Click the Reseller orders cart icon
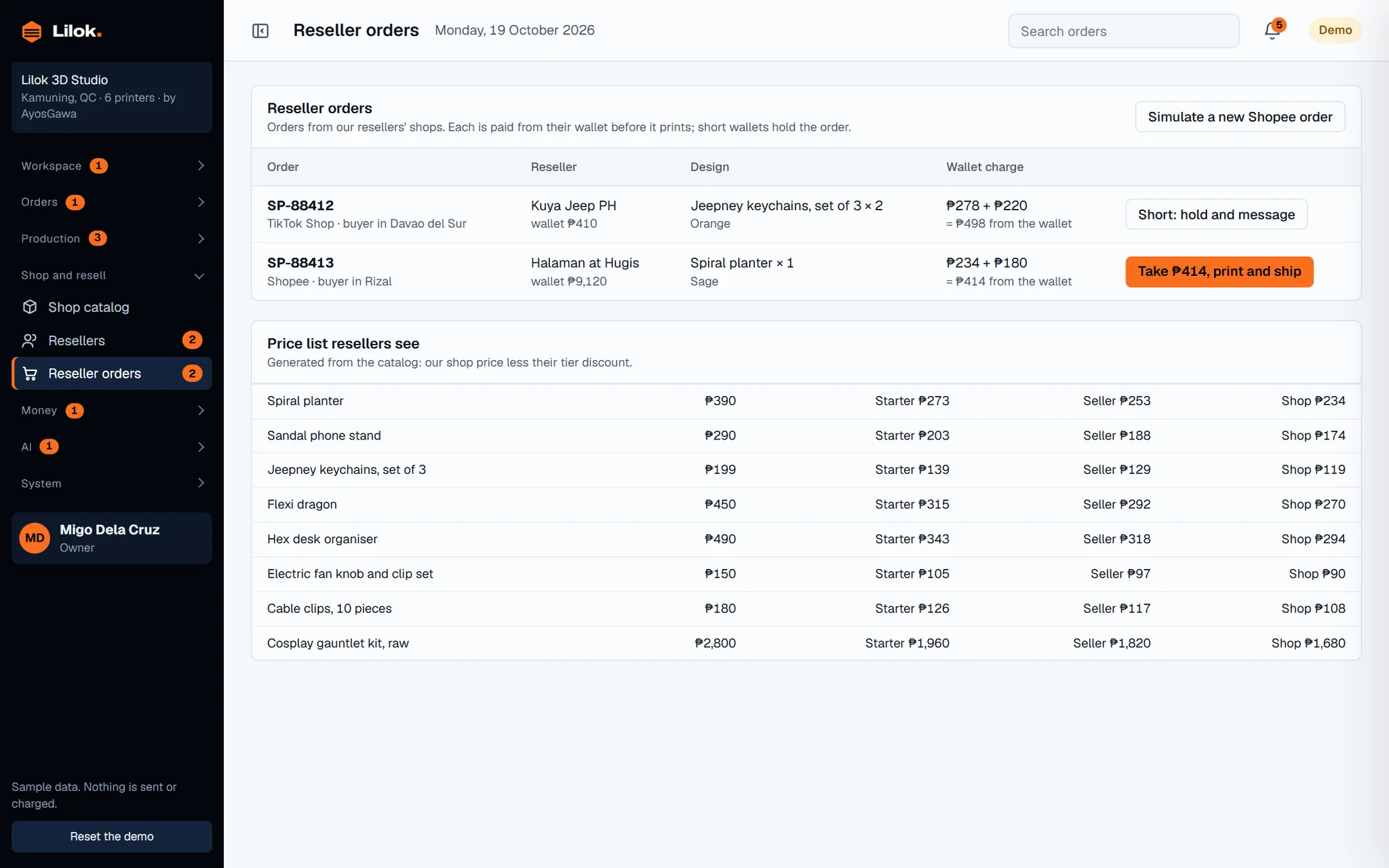 (30, 374)
